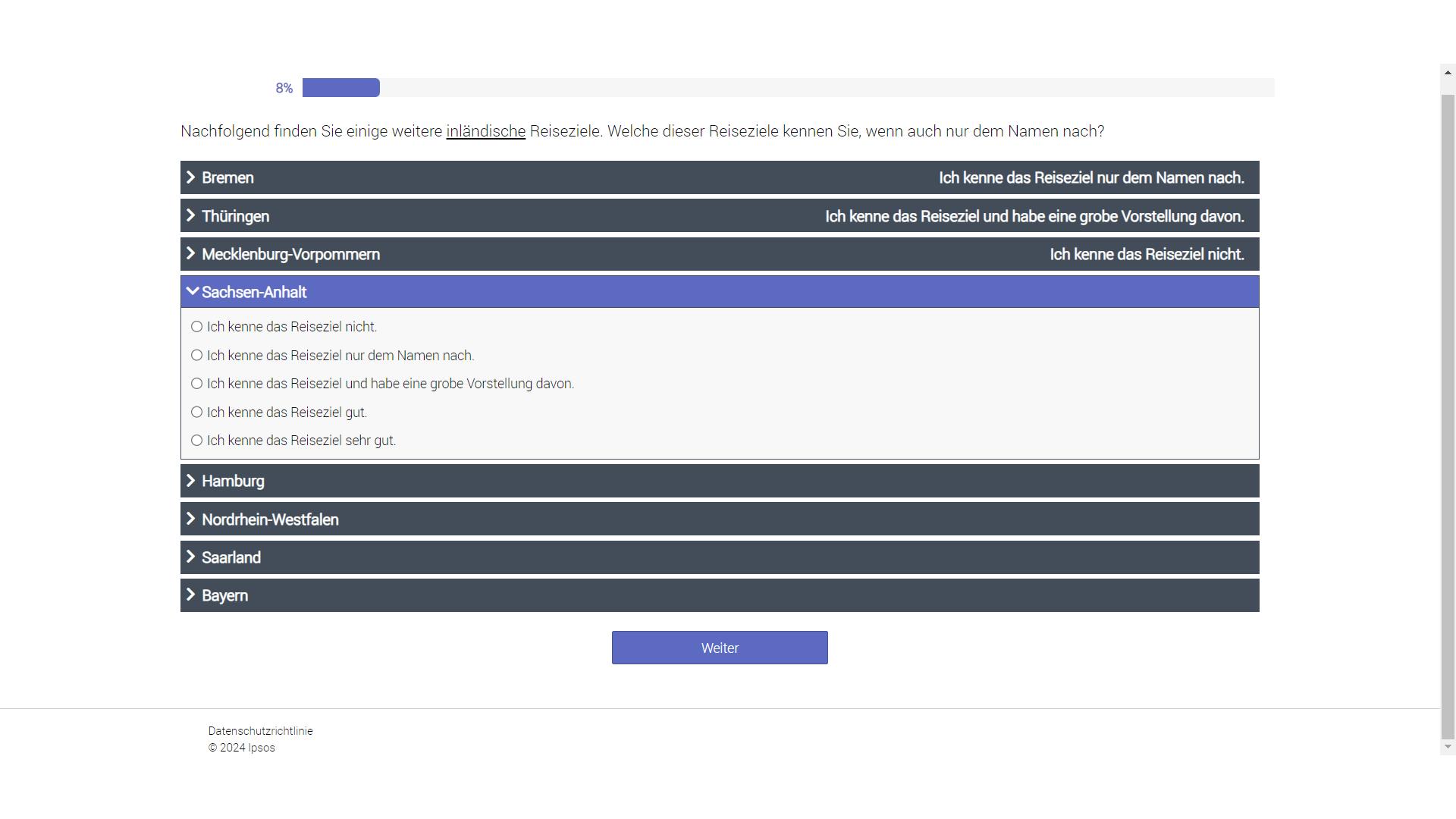Image resolution: width=1456 pixels, height=819 pixels.
Task: Click the page scrollbar up arrow
Action: click(x=1448, y=73)
